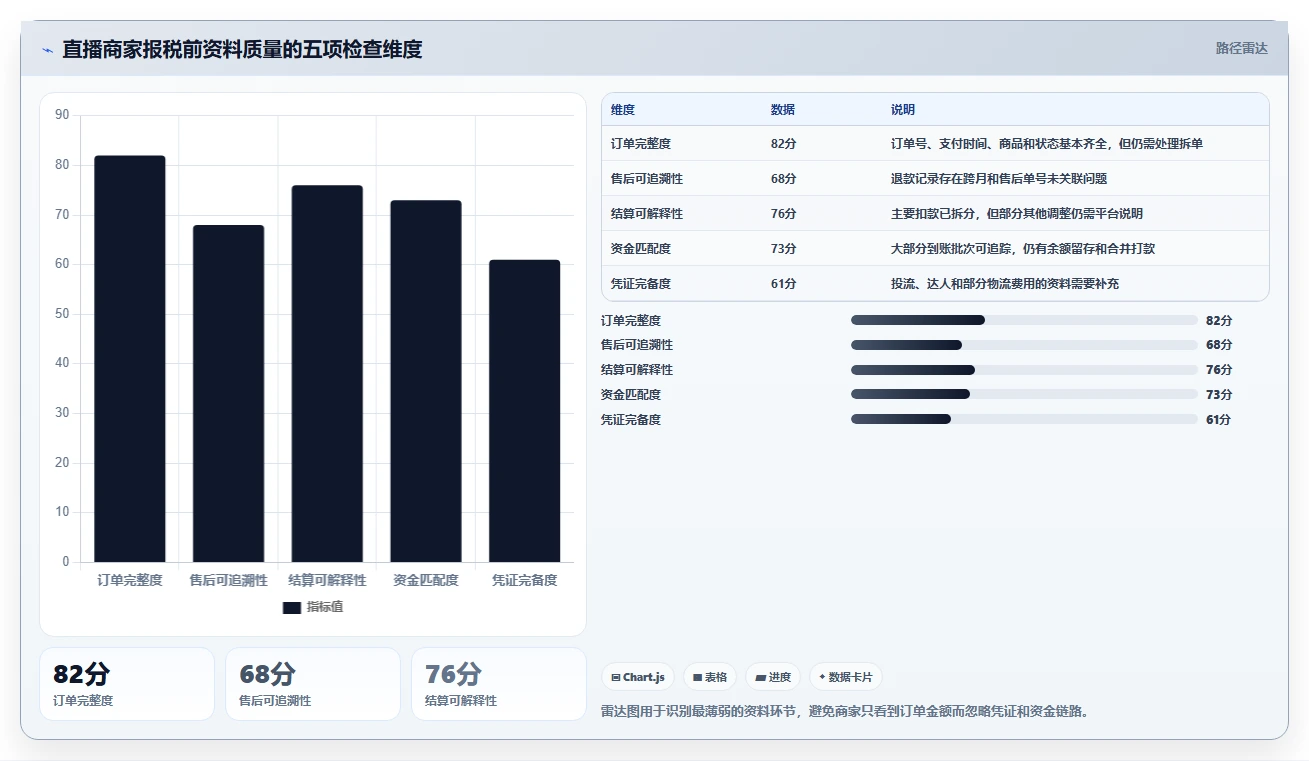Screen dimensions: 1309x761
Task: Select table cell 凭证完备度
Action: point(641,284)
